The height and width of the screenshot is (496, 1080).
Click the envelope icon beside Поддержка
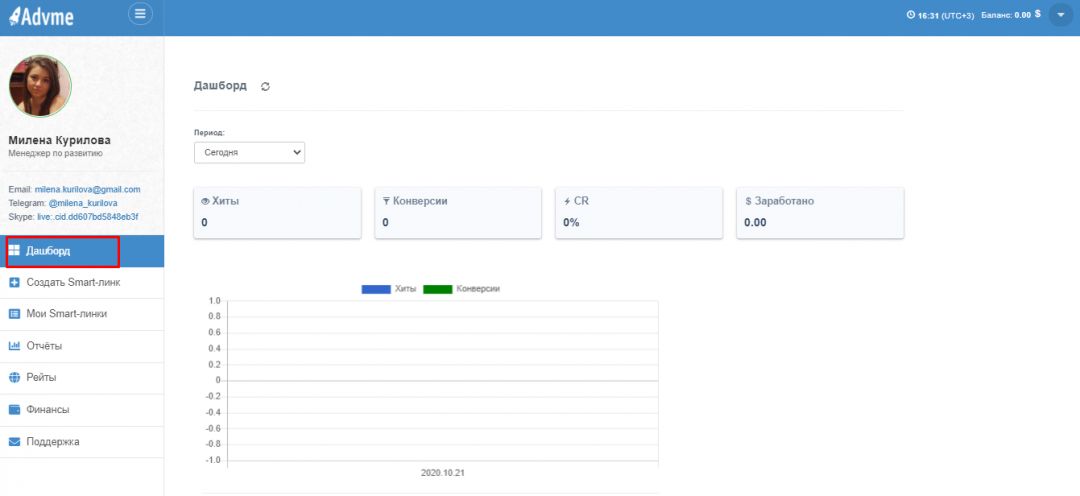[x=14, y=442]
